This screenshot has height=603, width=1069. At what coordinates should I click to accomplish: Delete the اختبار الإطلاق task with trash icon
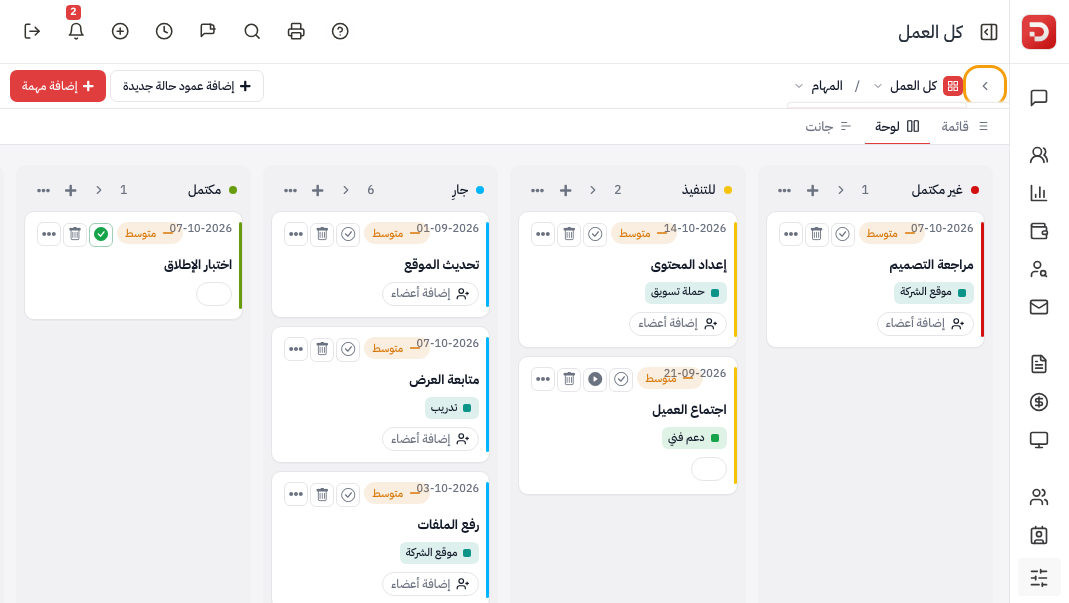(x=75, y=234)
